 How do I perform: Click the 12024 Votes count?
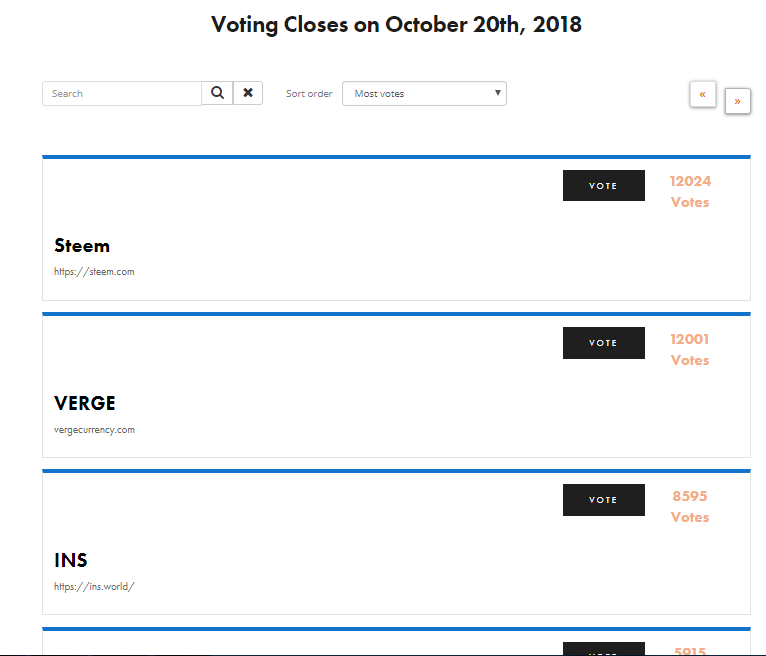690,191
